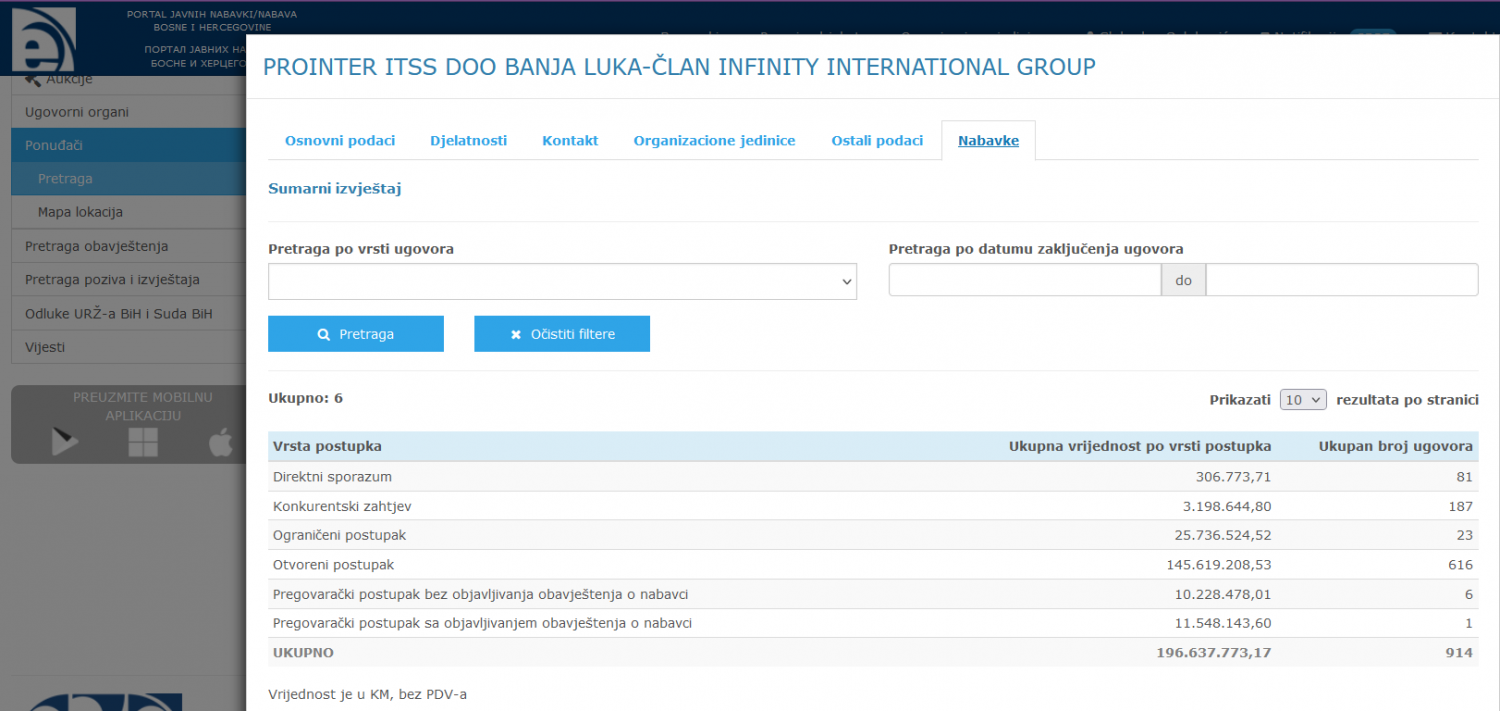Open Pretraga obavještenja in the sidebar
Viewport: 1500px width, 711px height.
tap(129, 246)
